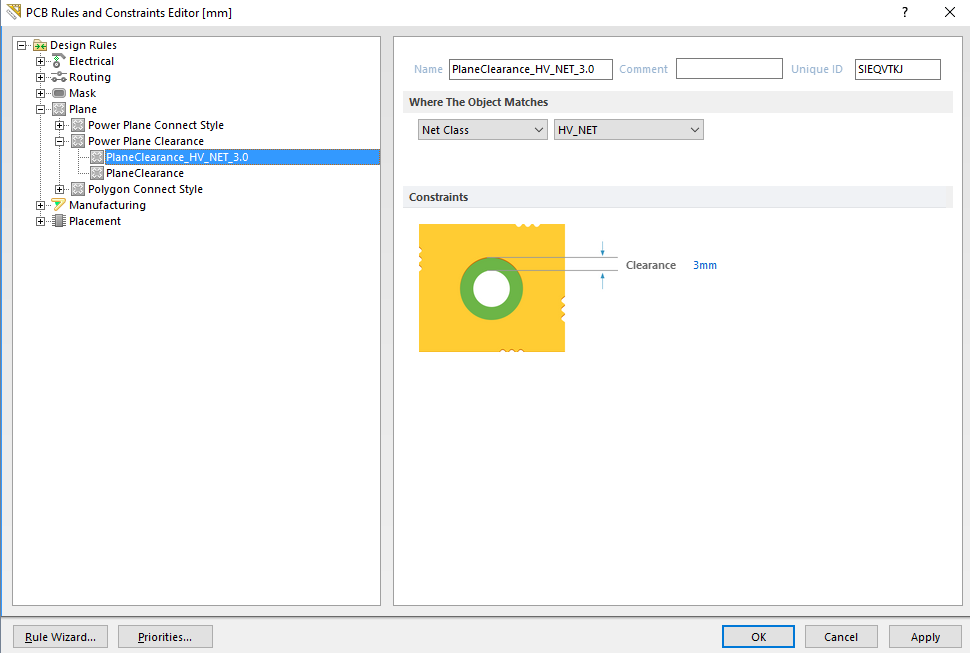
Task: Collapse the Power Plane Clearance node
Action: coord(60,141)
